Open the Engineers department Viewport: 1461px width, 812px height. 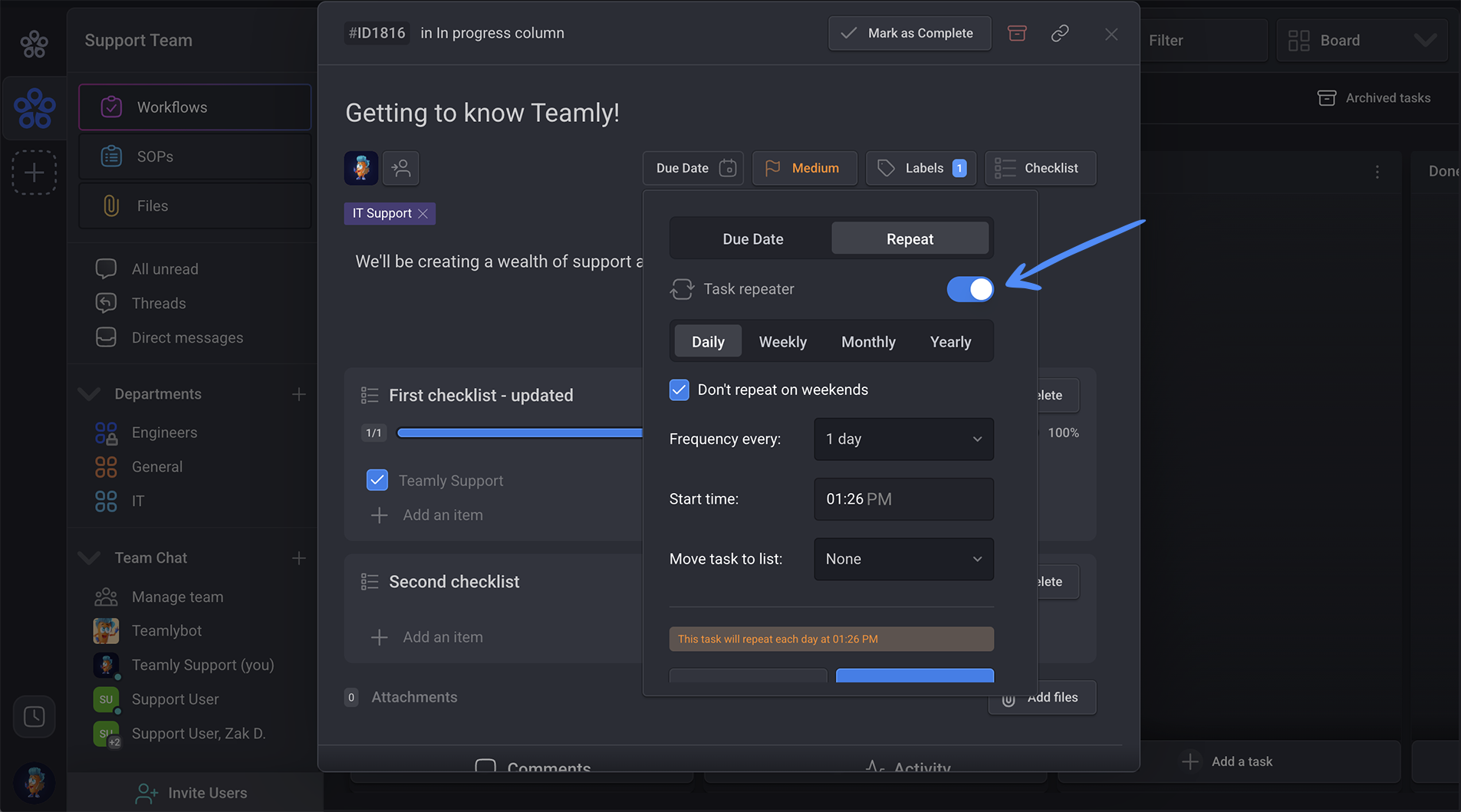point(163,432)
